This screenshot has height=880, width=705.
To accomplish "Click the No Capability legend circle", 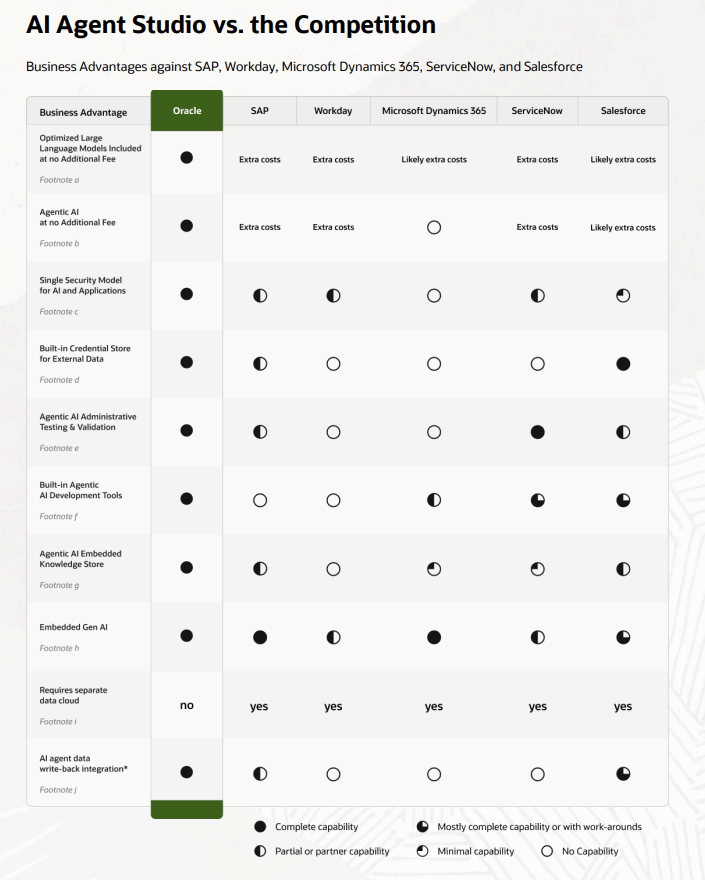I will click(547, 851).
